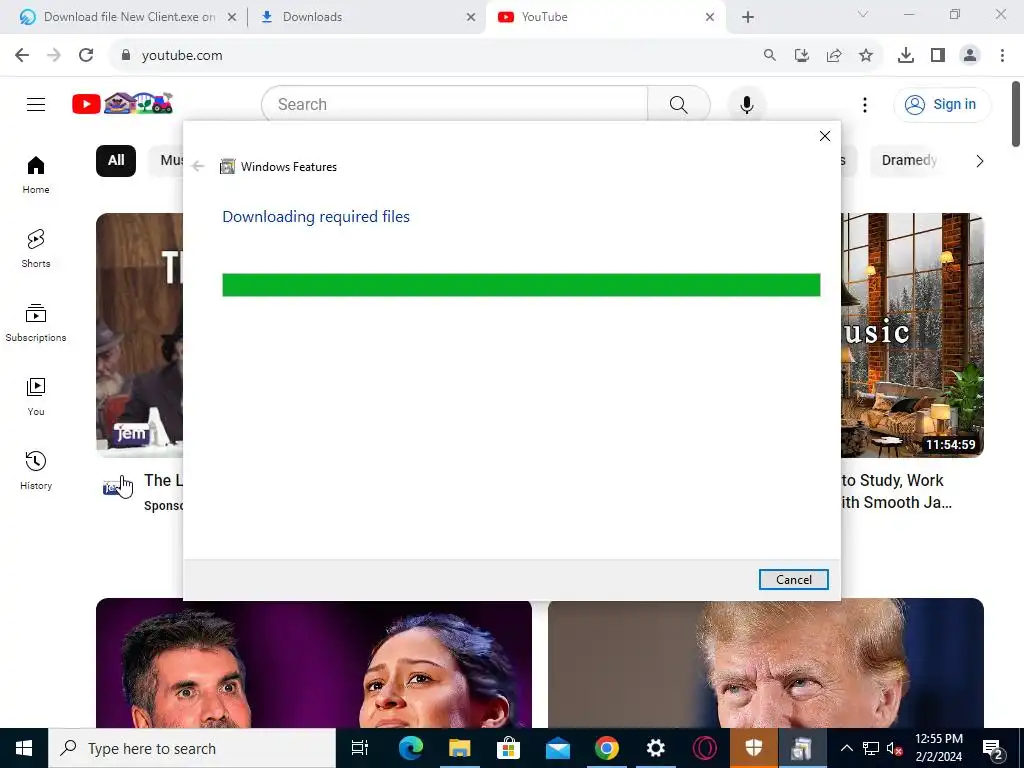Close the Downloads browser tab
The height and width of the screenshot is (768, 1024).
471,17
